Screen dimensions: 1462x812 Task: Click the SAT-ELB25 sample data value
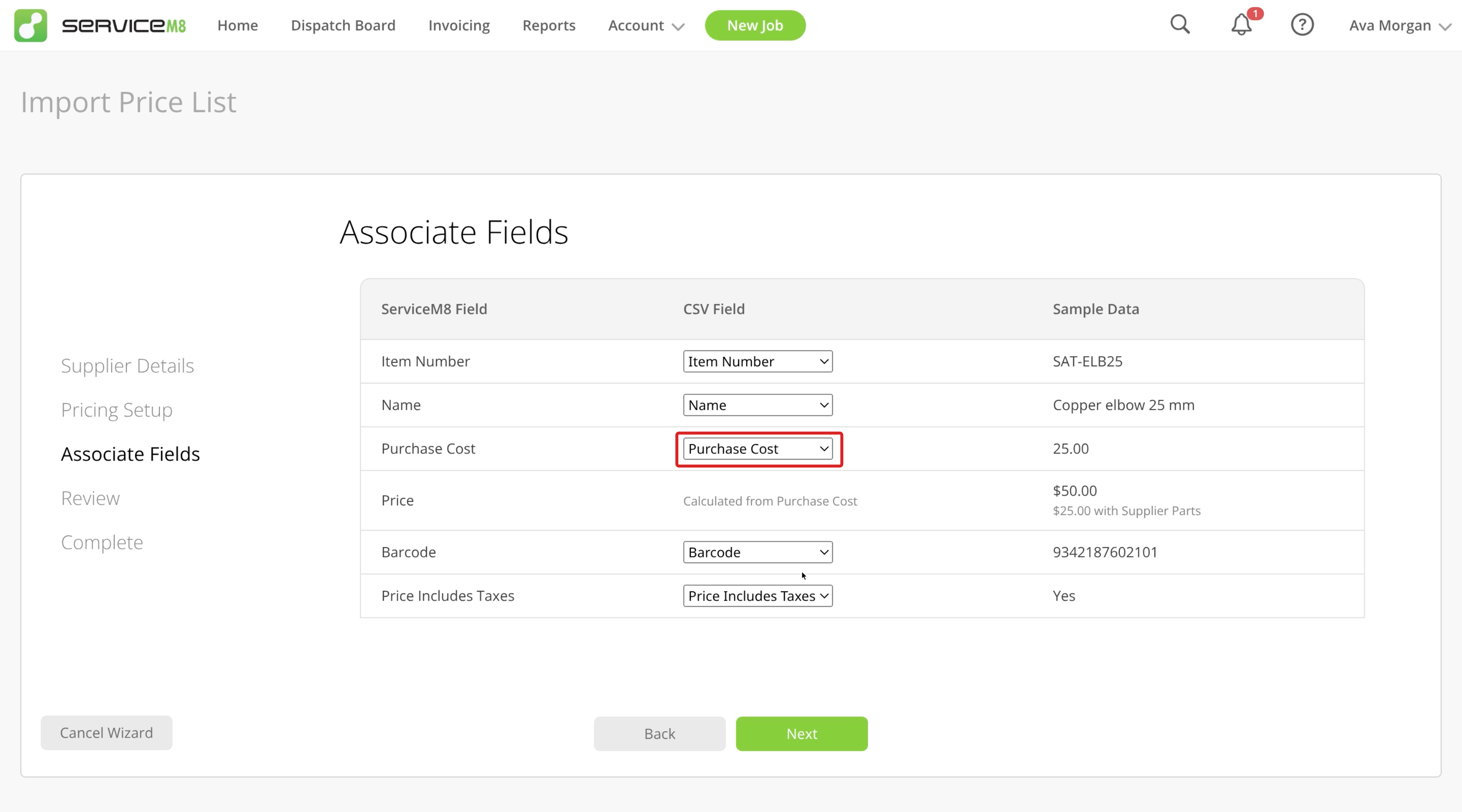click(1088, 362)
